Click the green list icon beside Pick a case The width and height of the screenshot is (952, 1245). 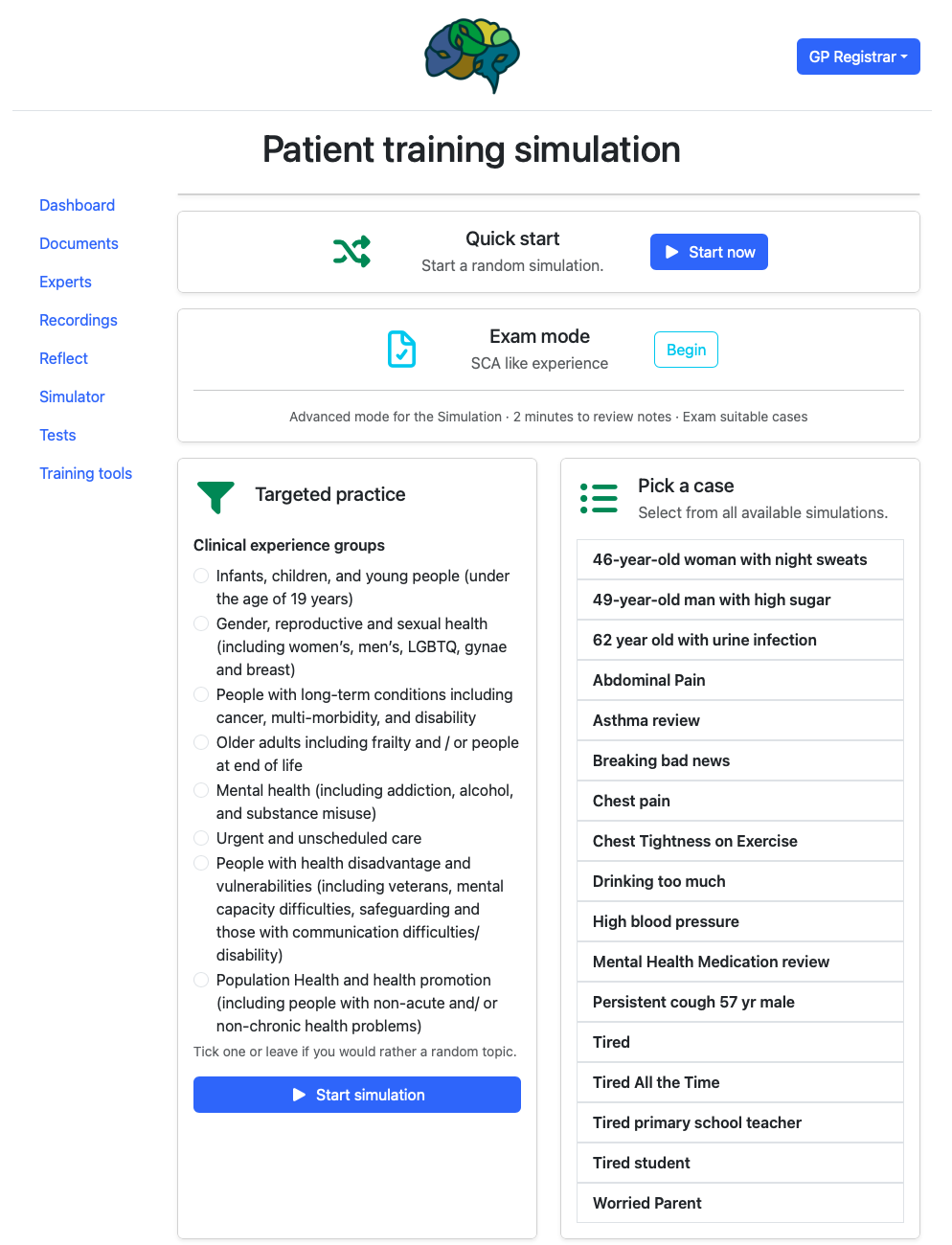pyautogui.click(x=599, y=498)
